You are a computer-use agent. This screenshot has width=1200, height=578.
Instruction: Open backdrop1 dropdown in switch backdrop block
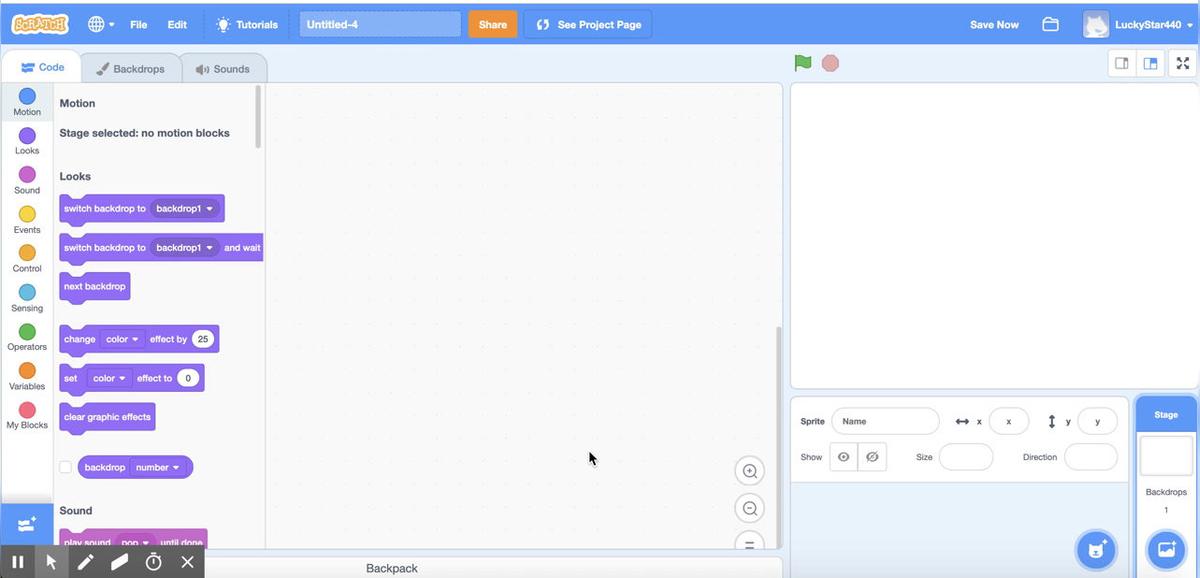pos(185,209)
